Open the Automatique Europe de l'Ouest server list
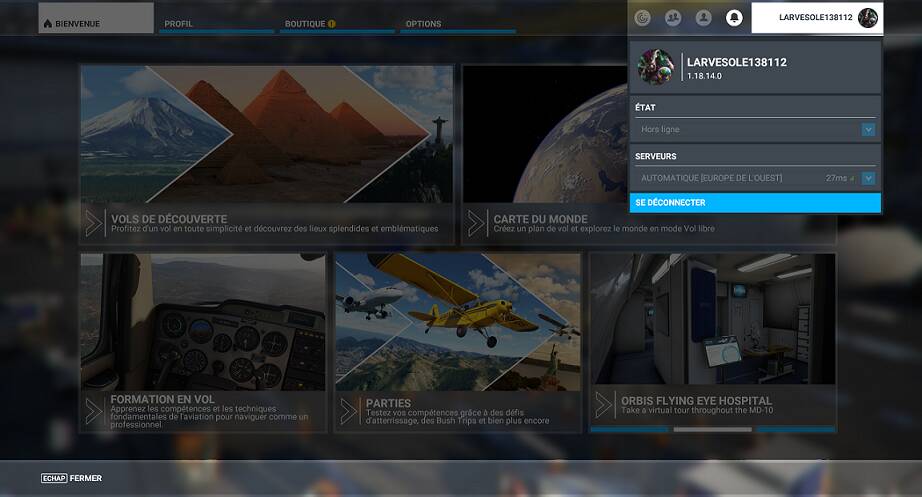Image resolution: width=922 pixels, height=497 pixels. click(754, 178)
